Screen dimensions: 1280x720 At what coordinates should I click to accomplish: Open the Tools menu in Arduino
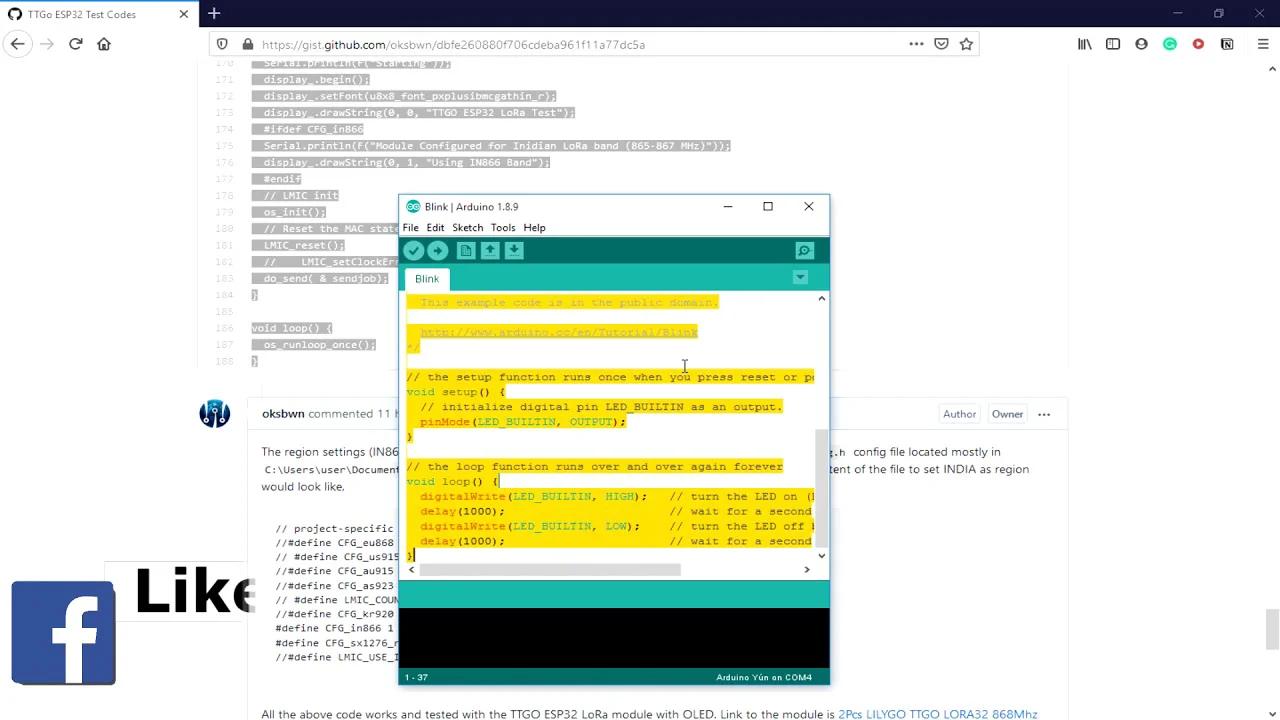pyautogui.click(x=503, y=227)
